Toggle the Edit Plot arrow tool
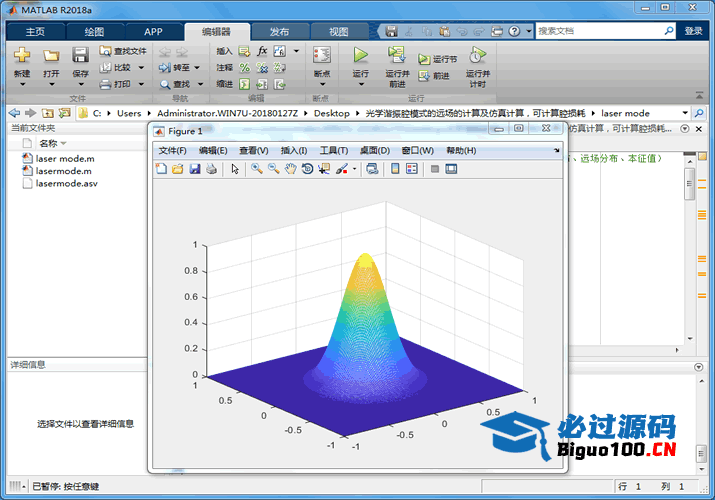Image resolution: width=715 pixels, height=500 pixels. click(235, 169)
